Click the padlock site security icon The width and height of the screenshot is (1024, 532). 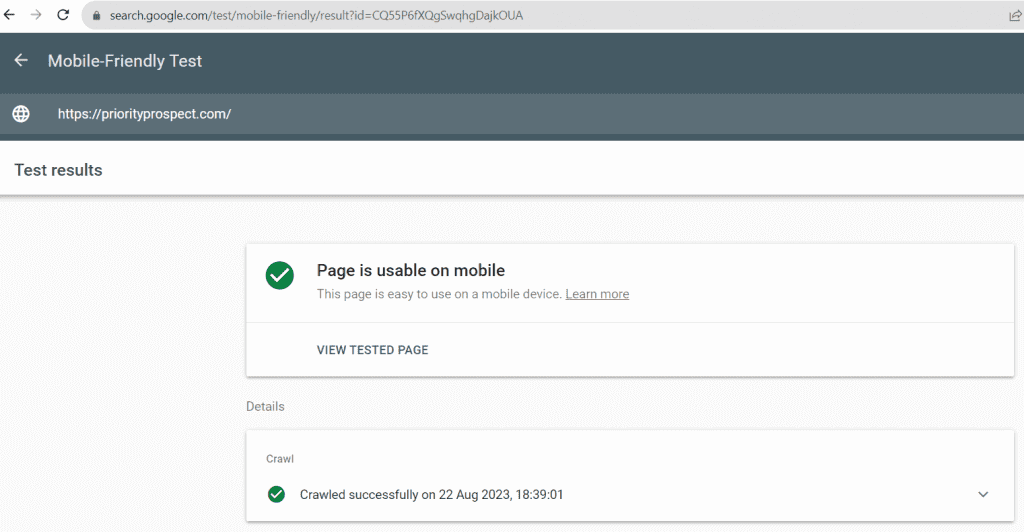click(97, 15)
